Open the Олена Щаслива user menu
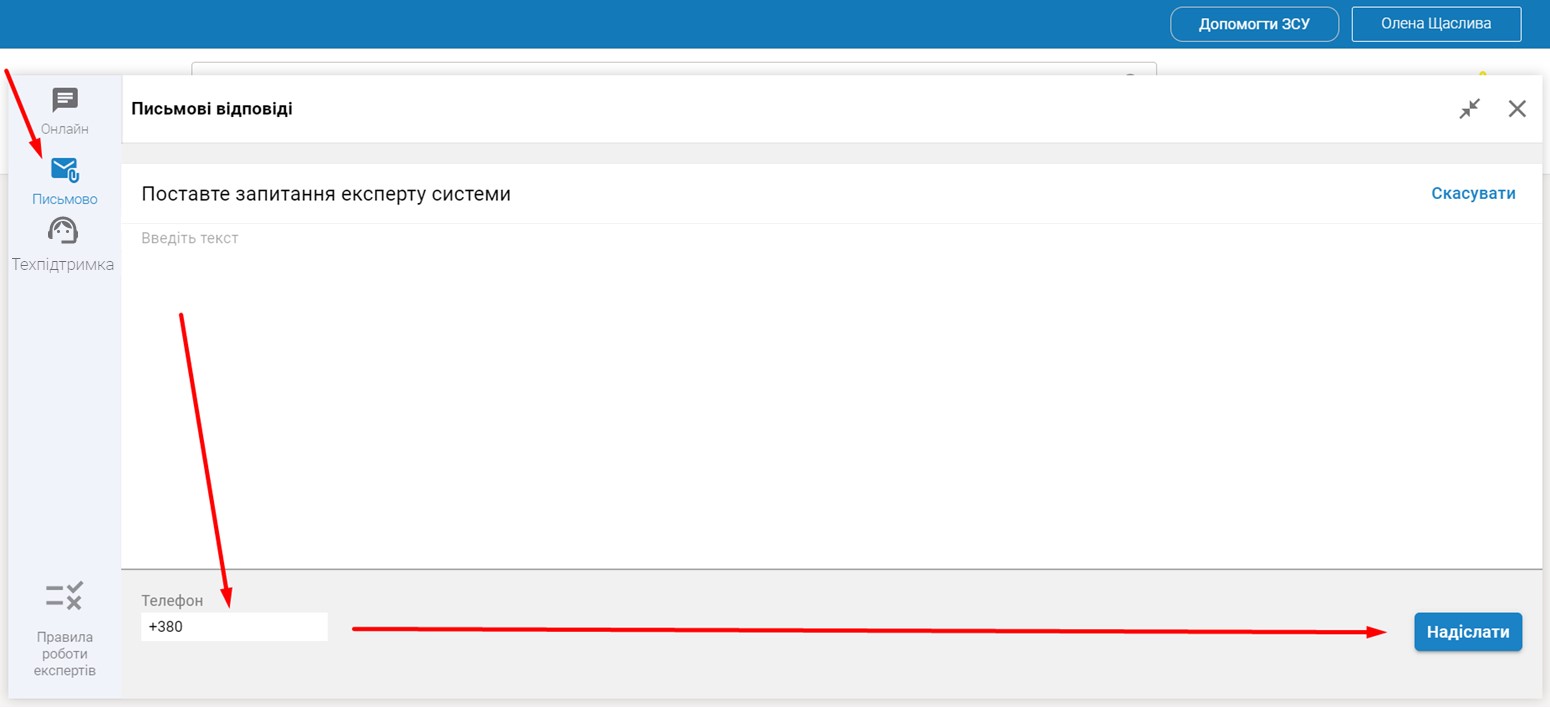The height and width of the screenshot is (708, 1550). coord(1436,24)
